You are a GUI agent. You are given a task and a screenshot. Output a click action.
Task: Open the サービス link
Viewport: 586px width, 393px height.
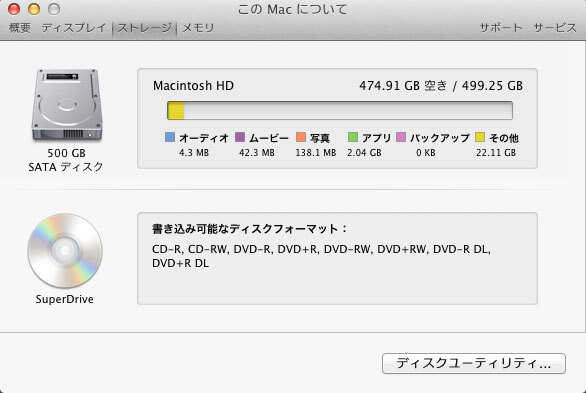click(555, 28)
